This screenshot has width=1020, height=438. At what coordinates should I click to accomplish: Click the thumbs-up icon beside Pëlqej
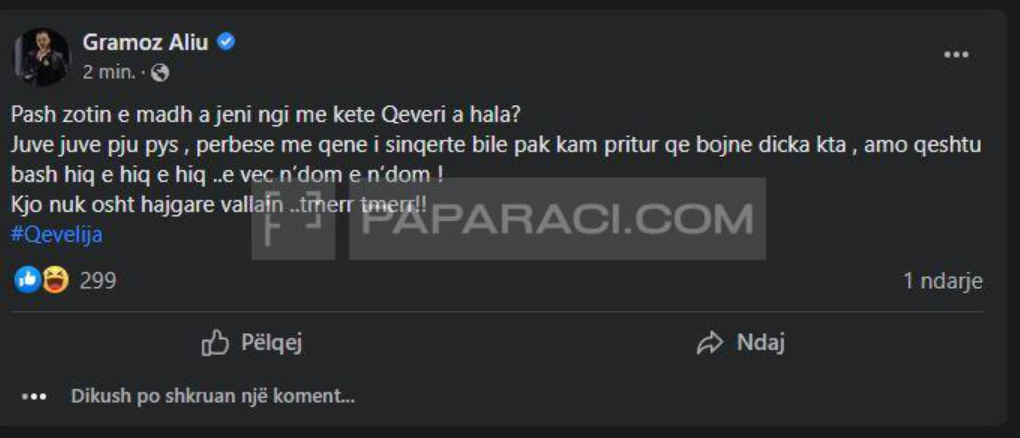tap(215, 343)
